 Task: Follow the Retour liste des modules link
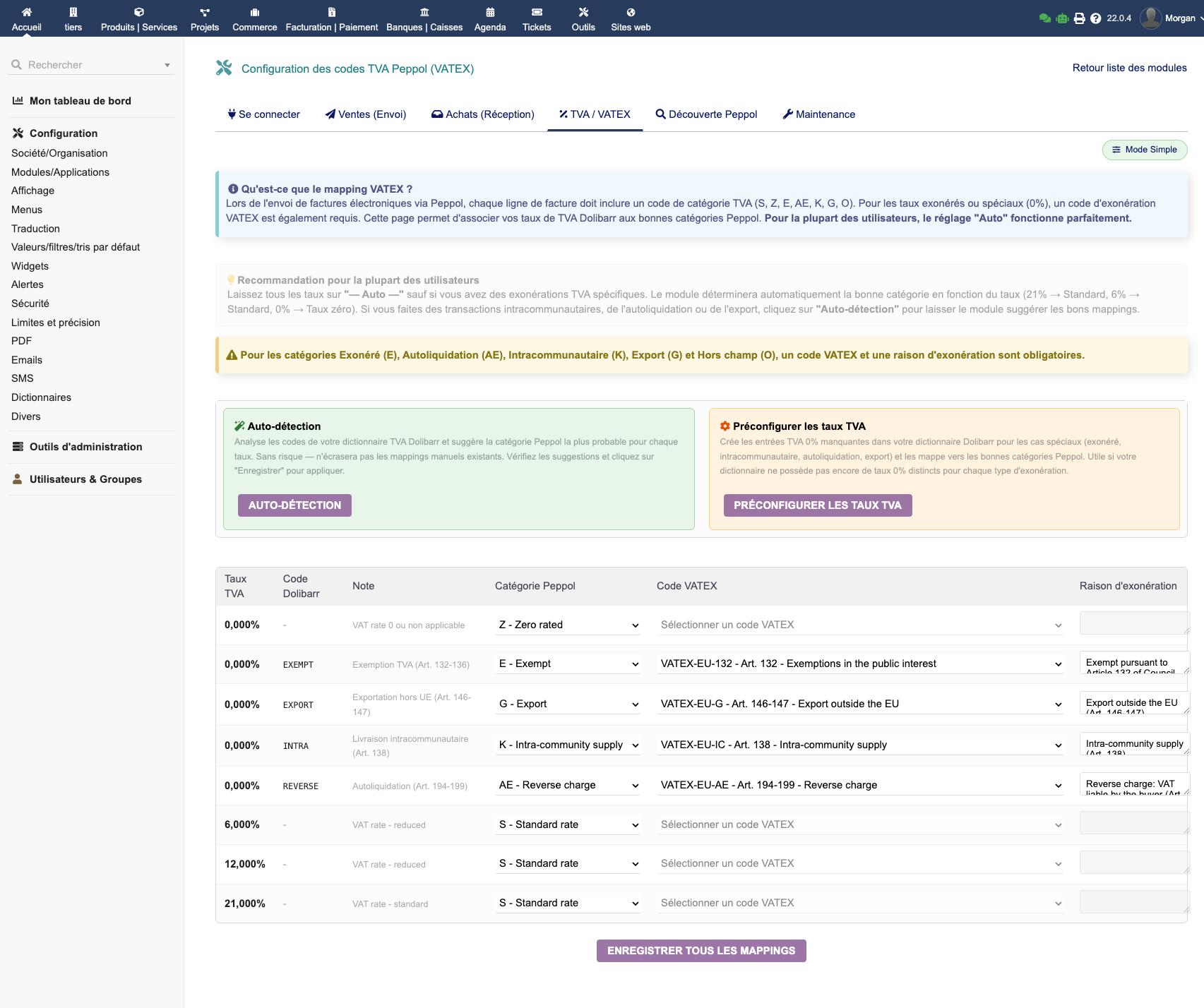(1129, 68)
